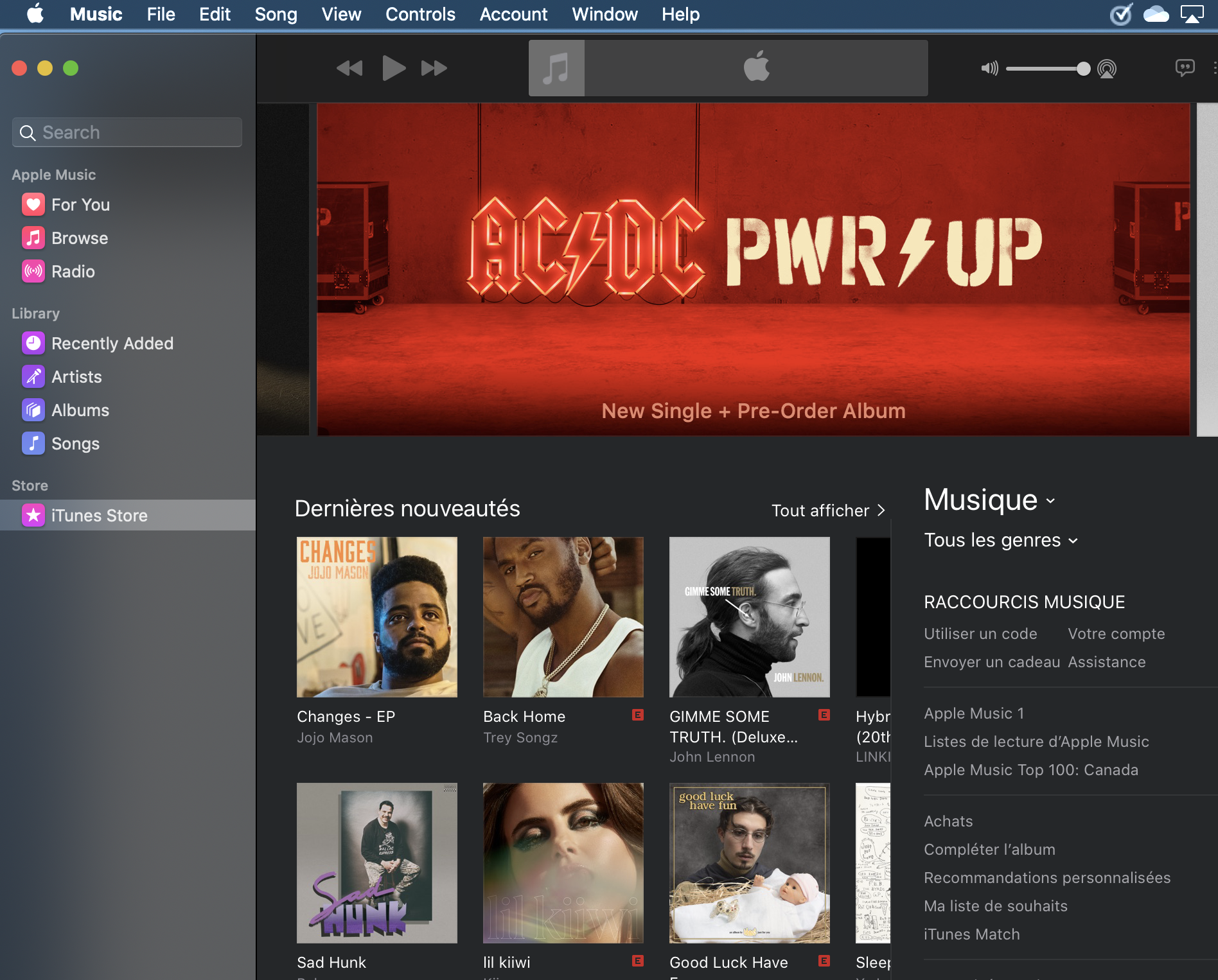Image resolution: width=1218 pixels, height=980 pixels.
Task: Click iTunes Match link
Action: tap(972, 934)
